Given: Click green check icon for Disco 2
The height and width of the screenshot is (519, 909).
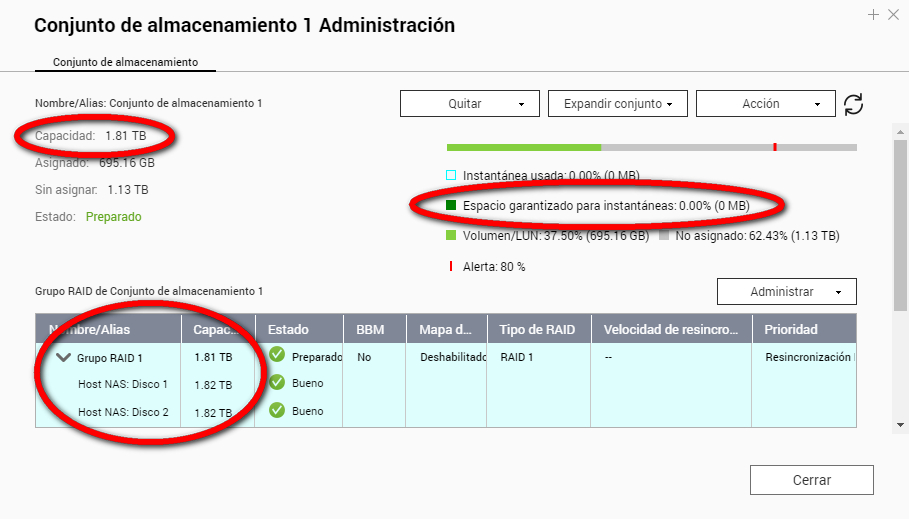Looking at the screenshot, I should [277, 410].
